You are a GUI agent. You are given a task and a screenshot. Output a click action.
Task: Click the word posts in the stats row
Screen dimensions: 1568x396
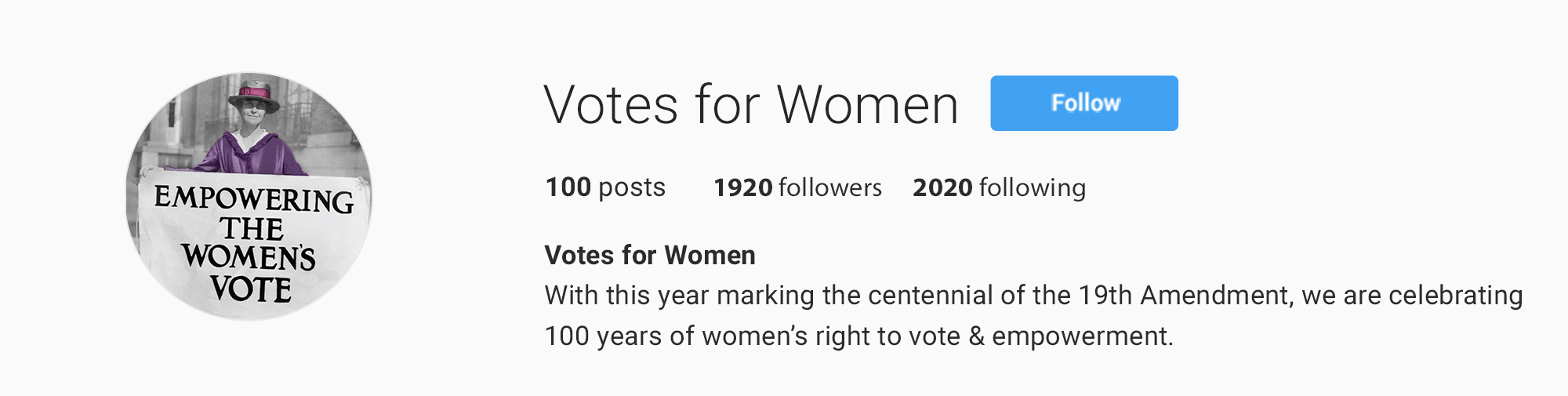(x=632, y=188)
